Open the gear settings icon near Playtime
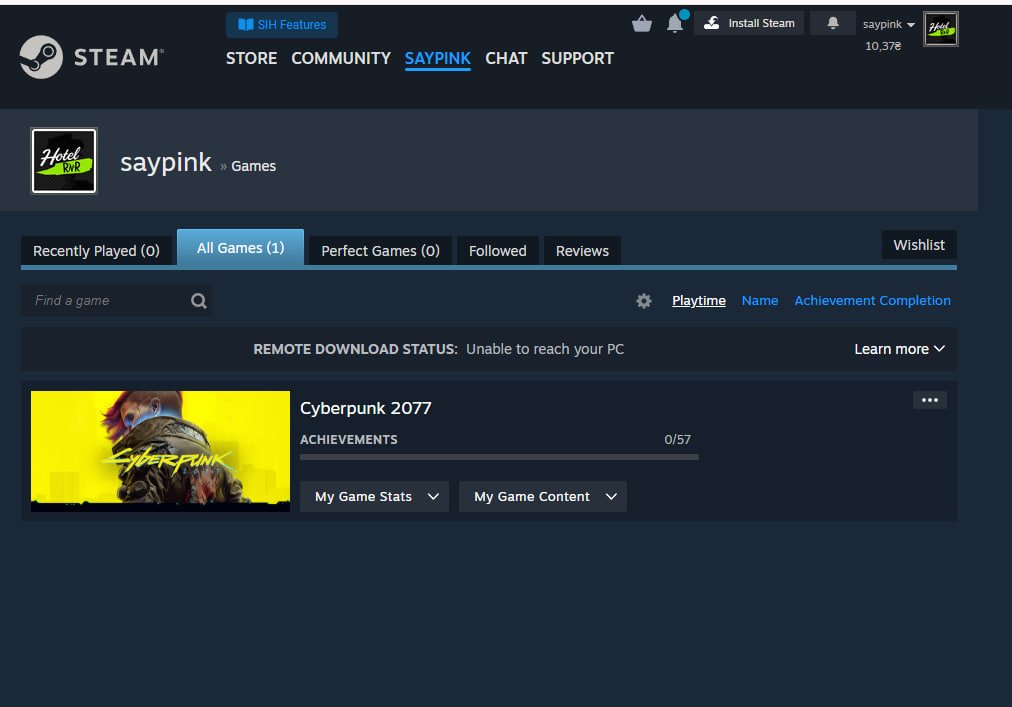The width and height of the screenshot is (1012, 707). coord(644,301)
